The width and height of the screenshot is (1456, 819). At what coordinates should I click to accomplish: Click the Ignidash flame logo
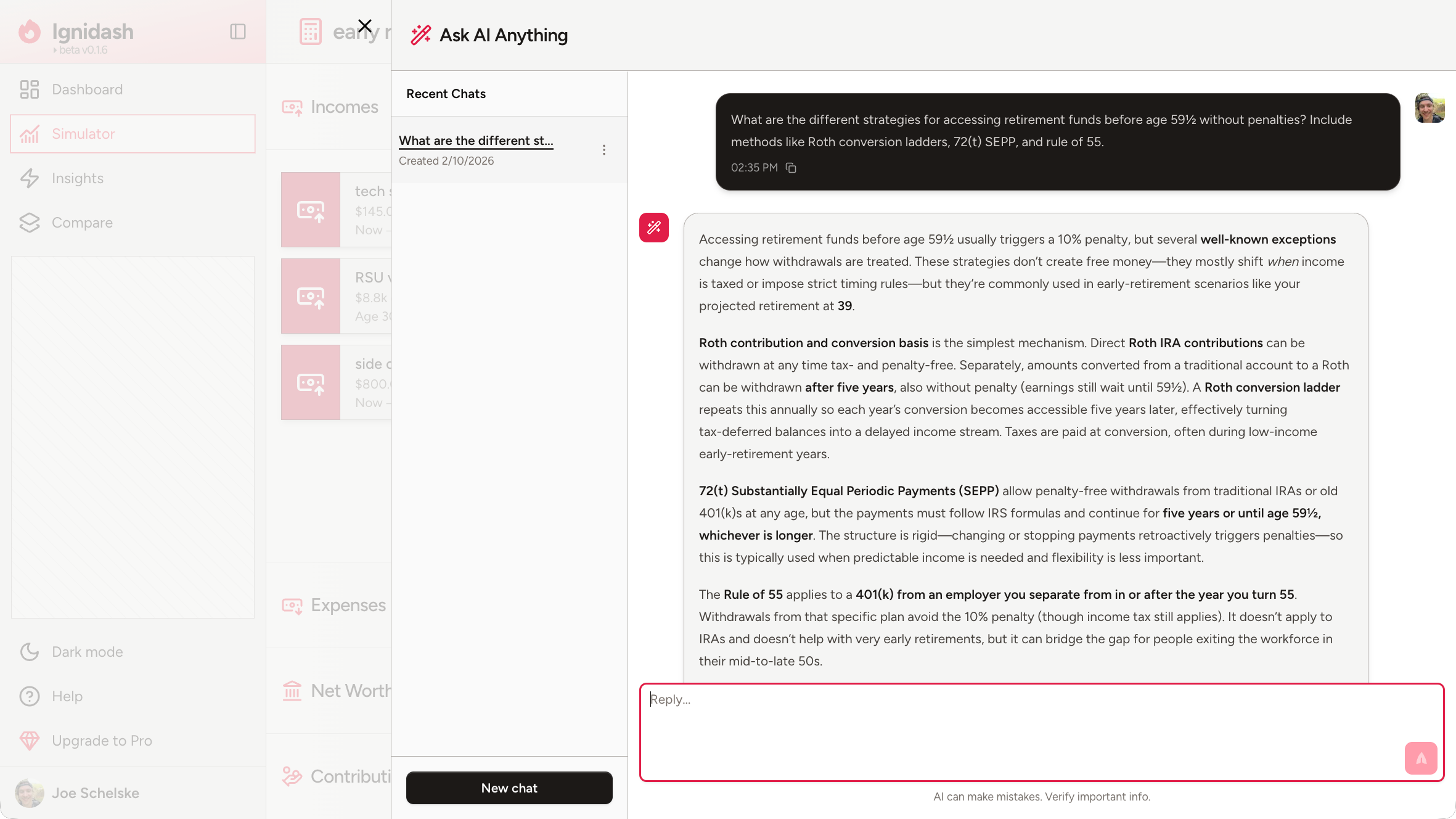[30, 31]
